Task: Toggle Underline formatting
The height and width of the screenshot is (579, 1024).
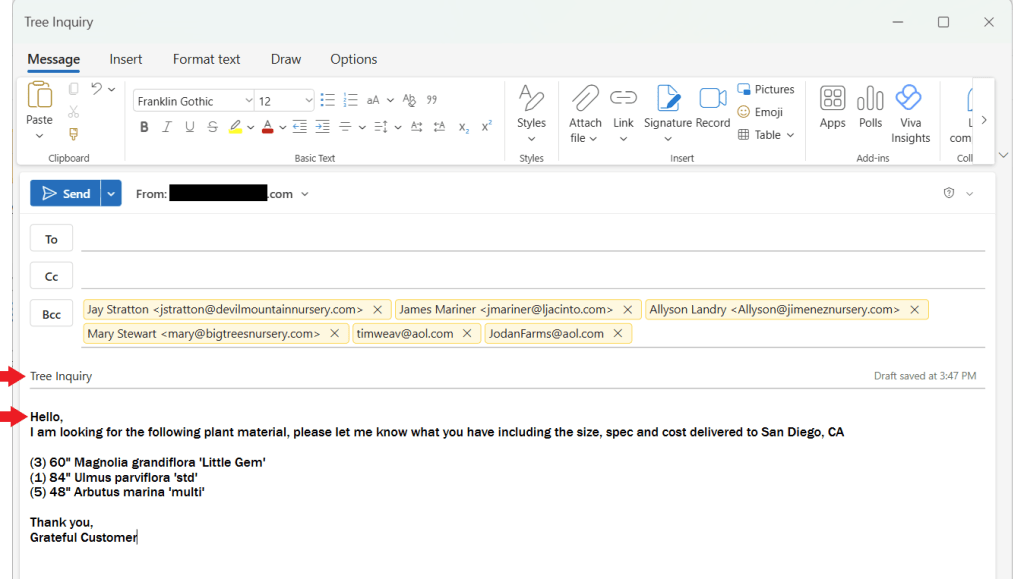Action: point(190,127)
